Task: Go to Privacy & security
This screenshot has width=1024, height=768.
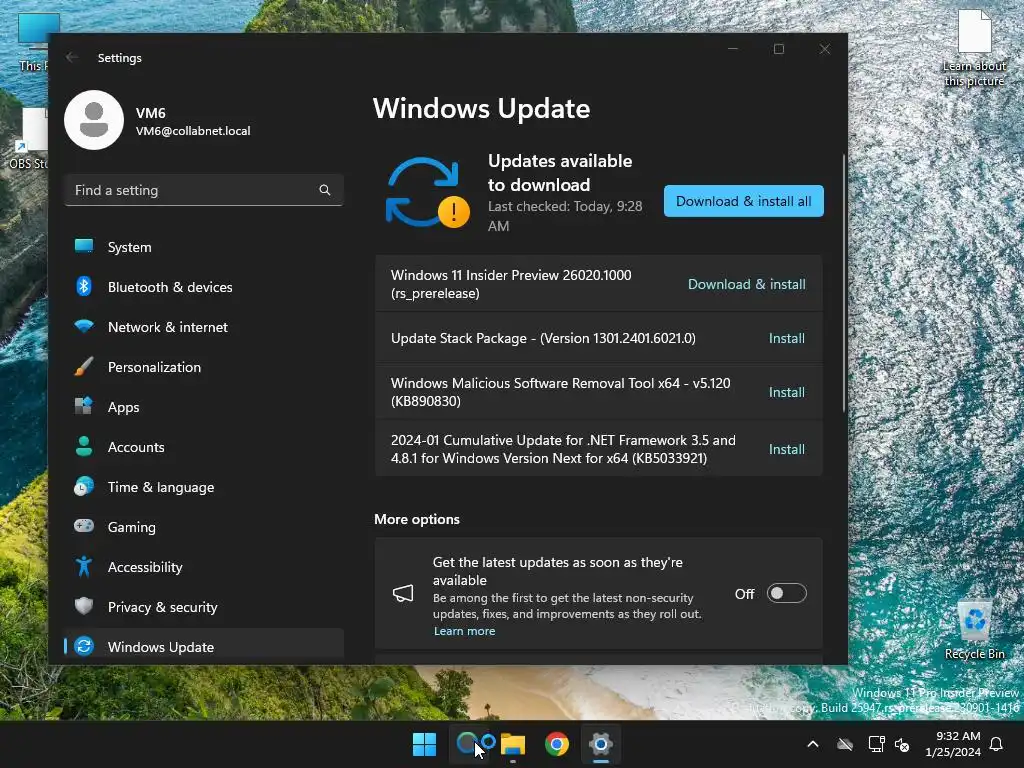Action: [204, 607]
